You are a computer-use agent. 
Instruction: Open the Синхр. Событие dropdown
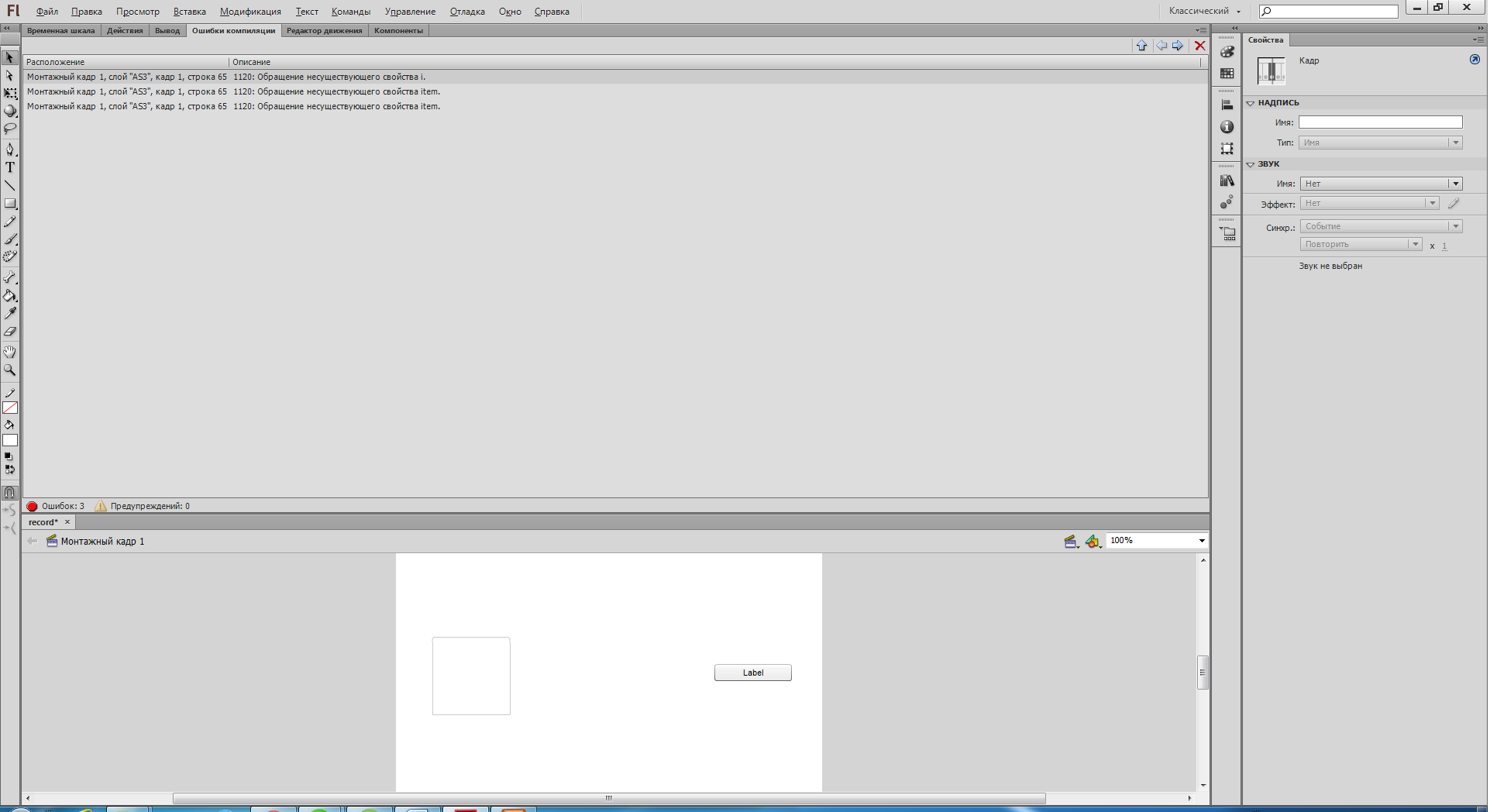(1381, 226)
